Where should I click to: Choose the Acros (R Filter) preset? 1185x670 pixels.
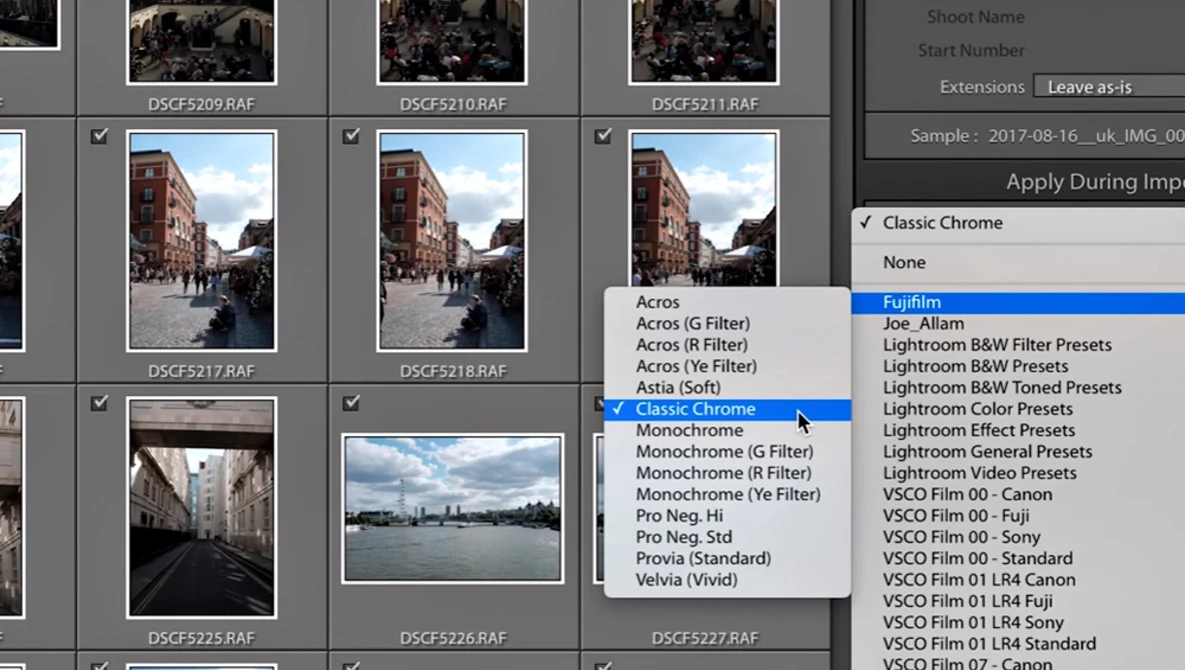click(x=727, y=344)
